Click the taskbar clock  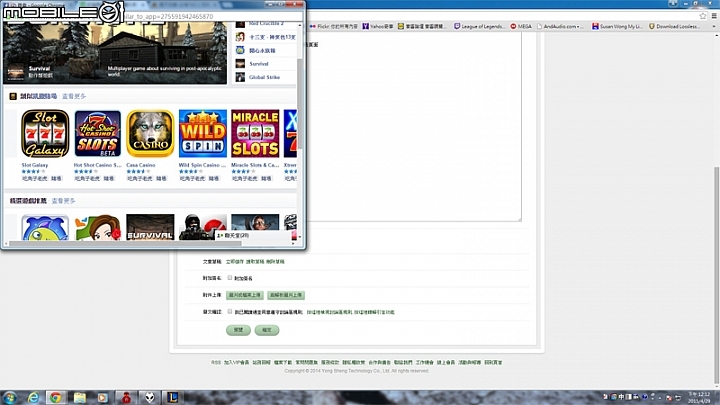pyautogui.click(x=699, y=398)
